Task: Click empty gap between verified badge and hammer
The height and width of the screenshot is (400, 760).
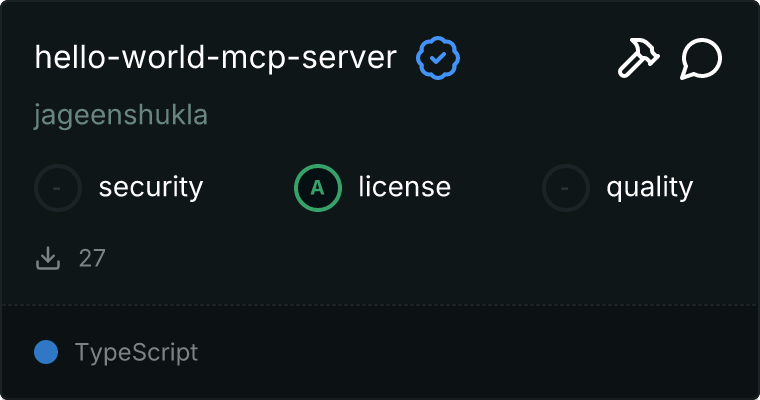Action: tap(535, 60)
